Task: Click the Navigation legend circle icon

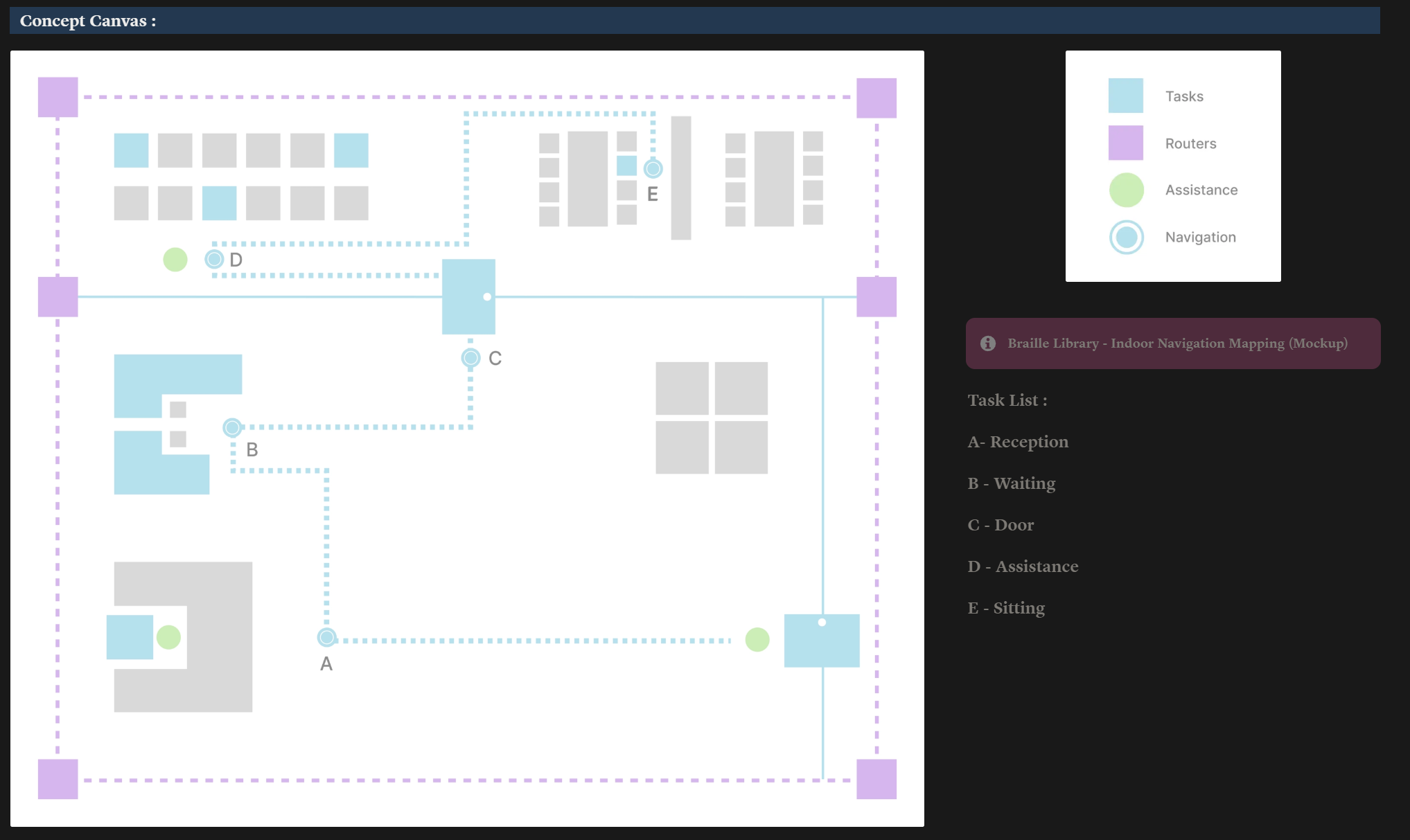Action: point(1127,237)
